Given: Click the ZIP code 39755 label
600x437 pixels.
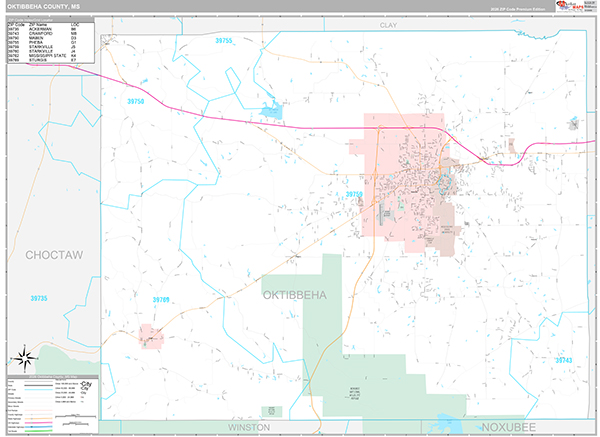Looking at the screenshot, I should 223,41.
